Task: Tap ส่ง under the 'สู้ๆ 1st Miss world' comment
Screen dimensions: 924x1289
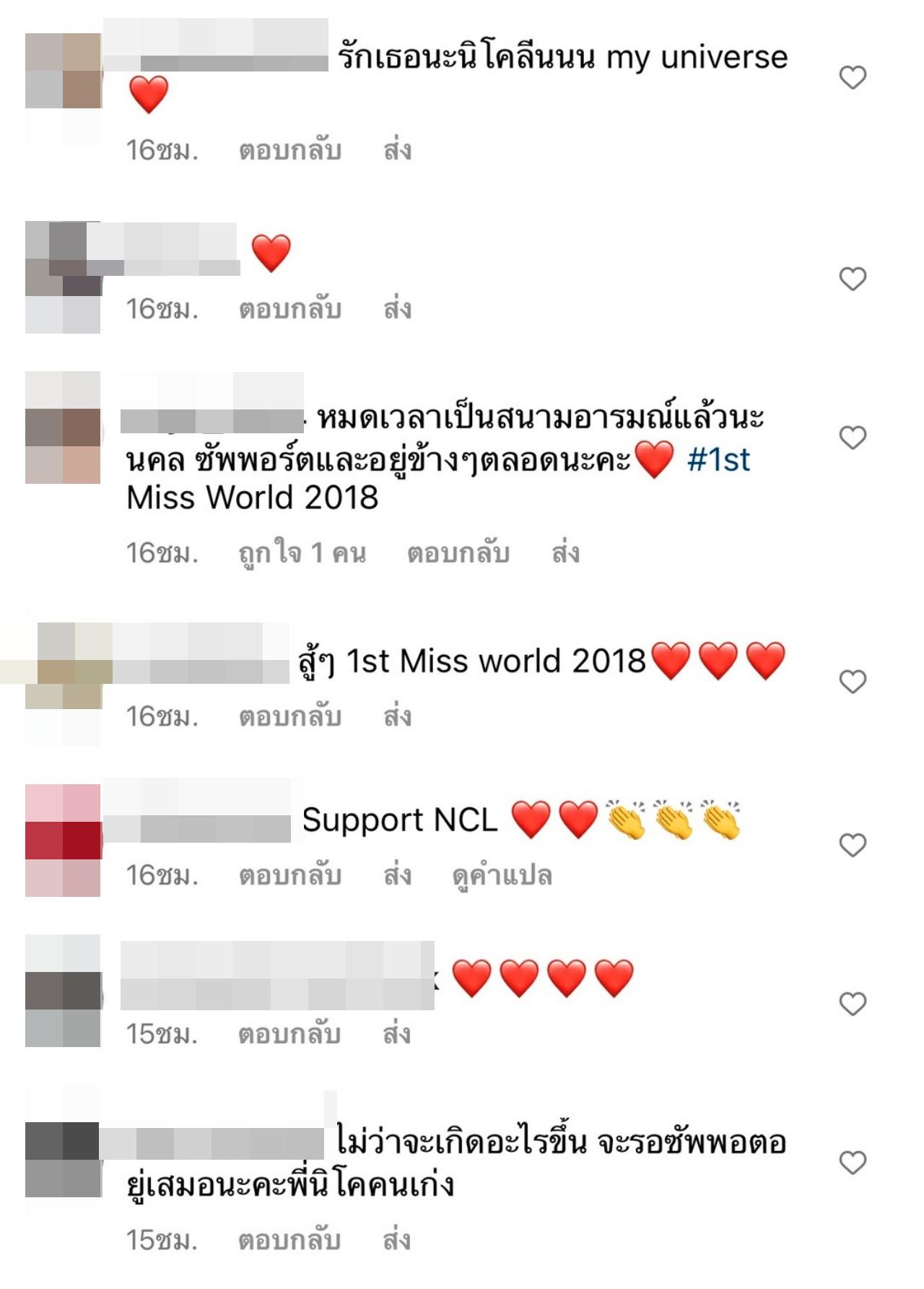Action: [x=397, y=716]
